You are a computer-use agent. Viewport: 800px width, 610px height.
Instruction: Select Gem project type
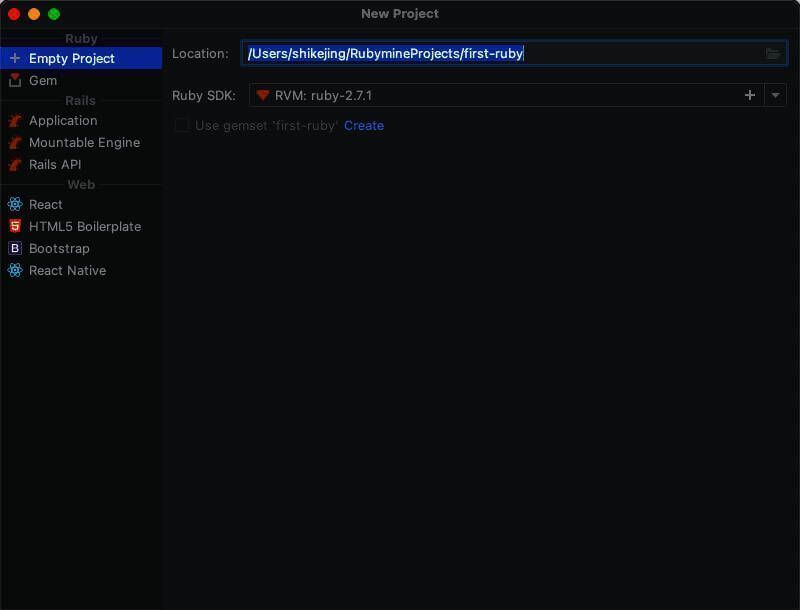click(x=43, y=80)
